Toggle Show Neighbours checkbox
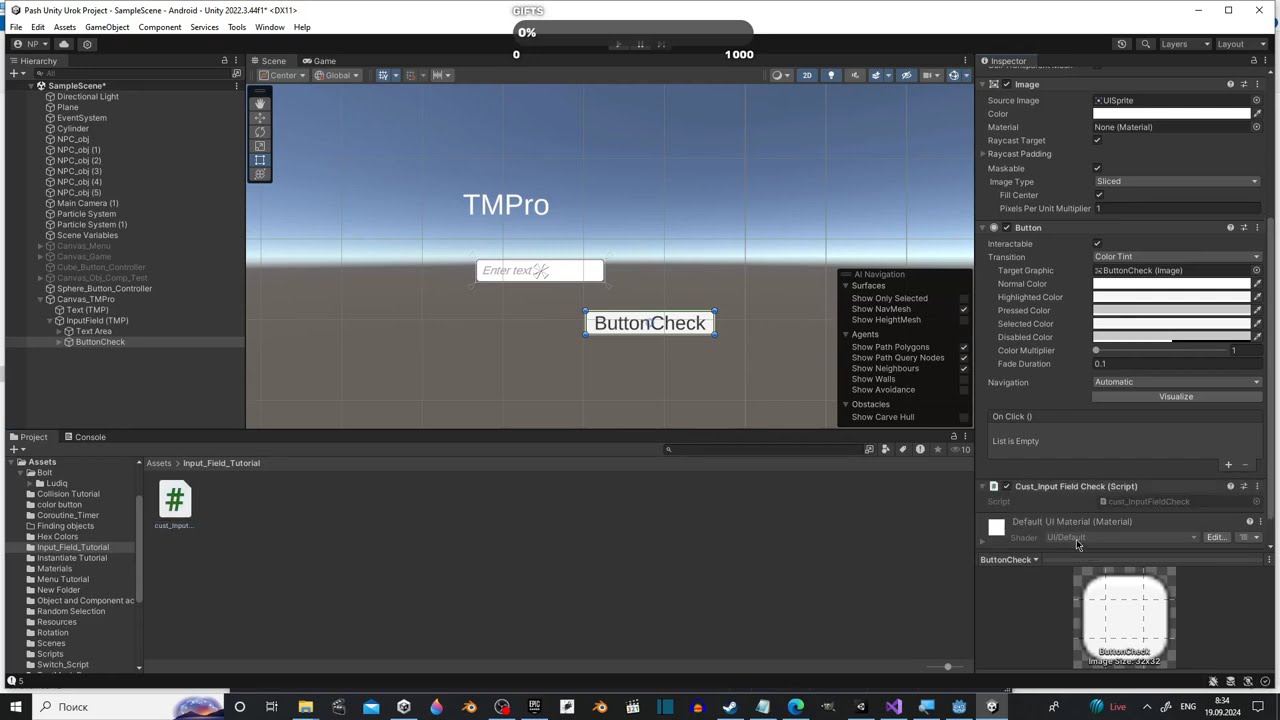 click(x=964, y=369)
